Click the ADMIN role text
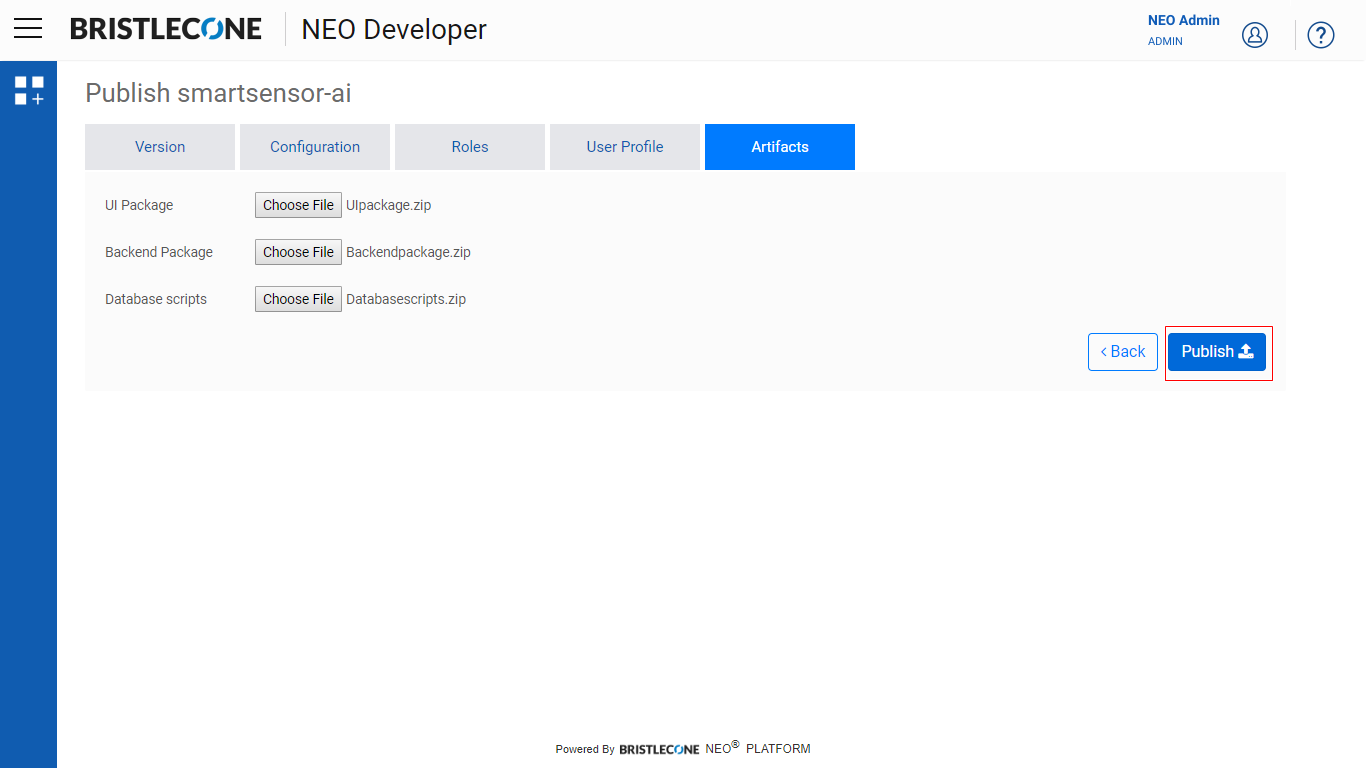1366x768 pixels. point(1165,42)
